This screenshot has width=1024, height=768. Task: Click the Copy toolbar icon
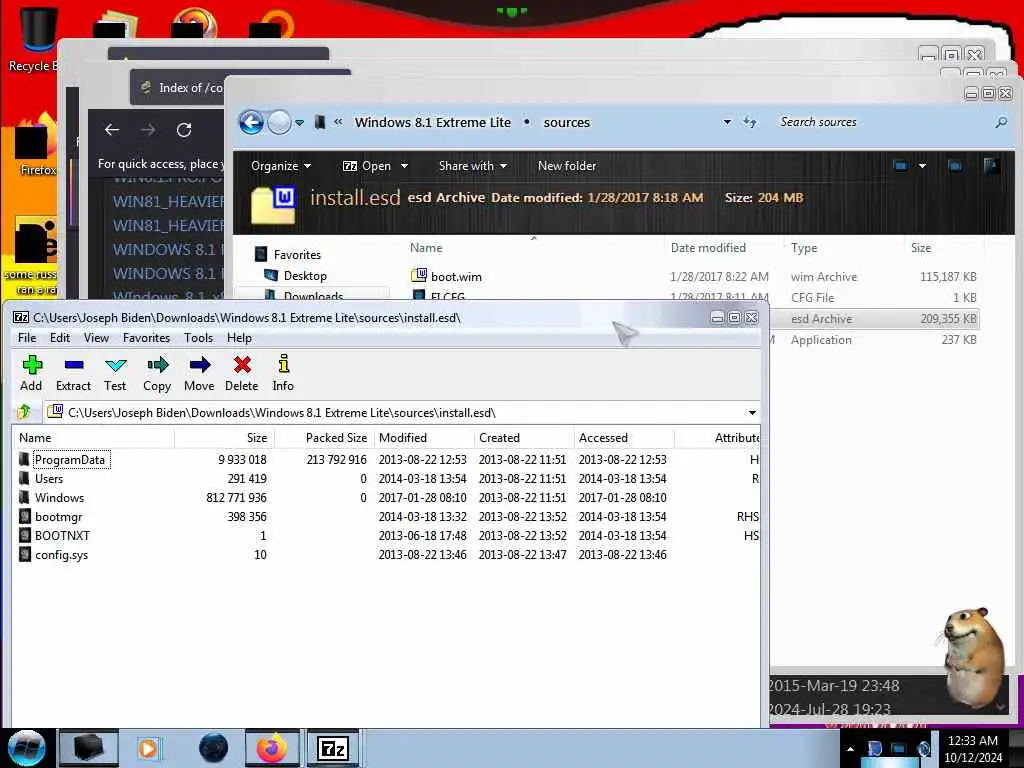157,373
